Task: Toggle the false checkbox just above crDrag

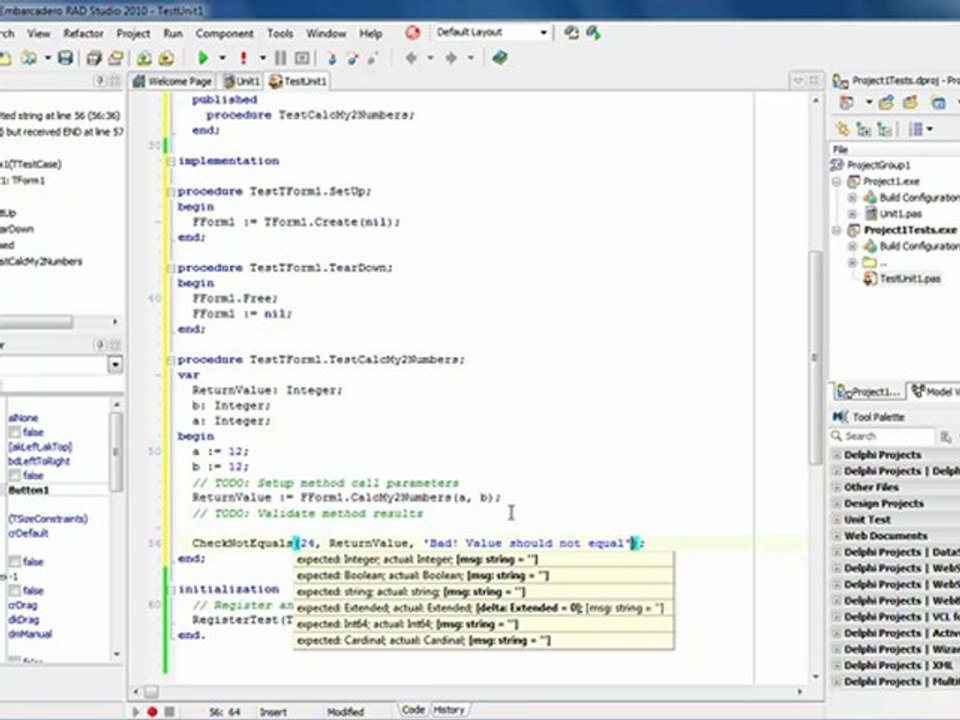Action: 15,591
